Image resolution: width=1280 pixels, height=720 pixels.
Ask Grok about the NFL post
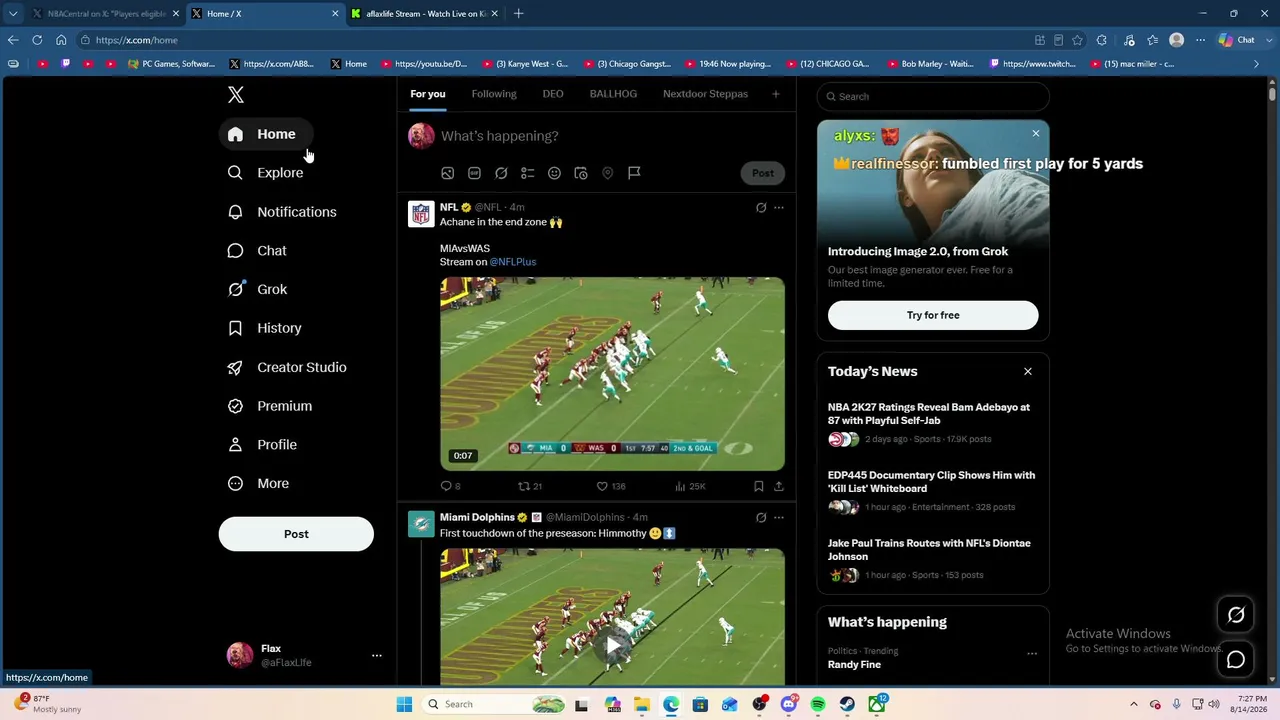761,208
